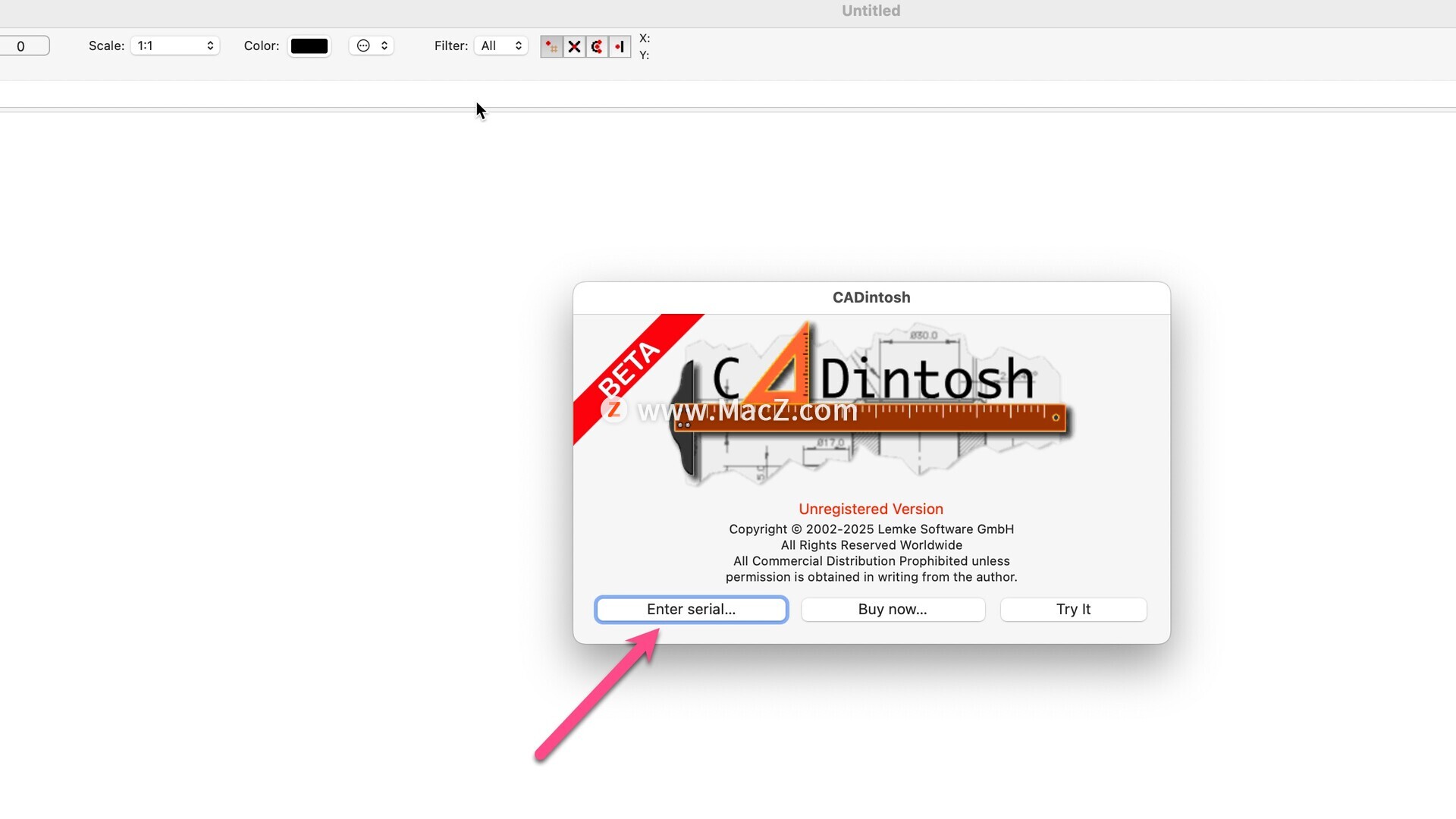1456x819 pixels.
Task: Click the Copyright 2002-2025 Lemke Software line
Action: click(x=871, y=529)
